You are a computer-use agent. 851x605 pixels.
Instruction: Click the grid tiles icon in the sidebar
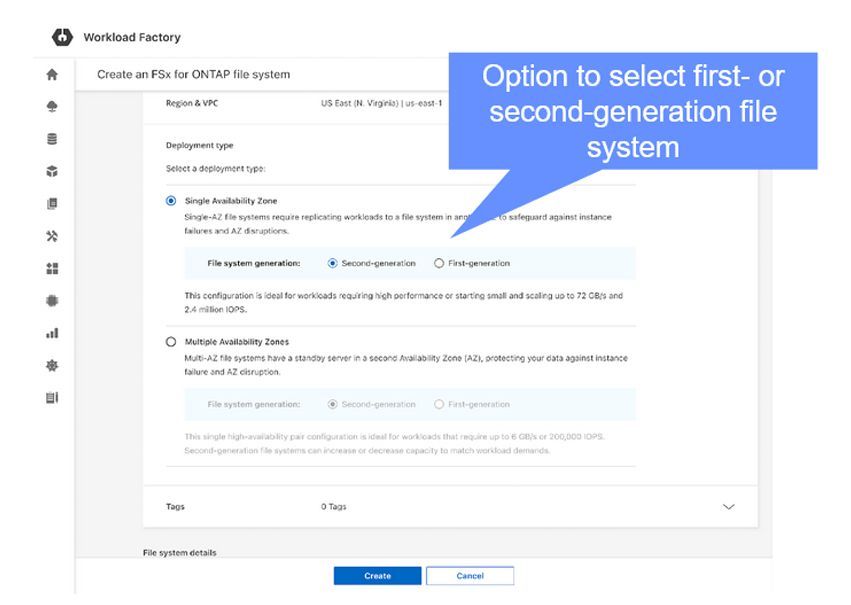(x=52, y=269)
